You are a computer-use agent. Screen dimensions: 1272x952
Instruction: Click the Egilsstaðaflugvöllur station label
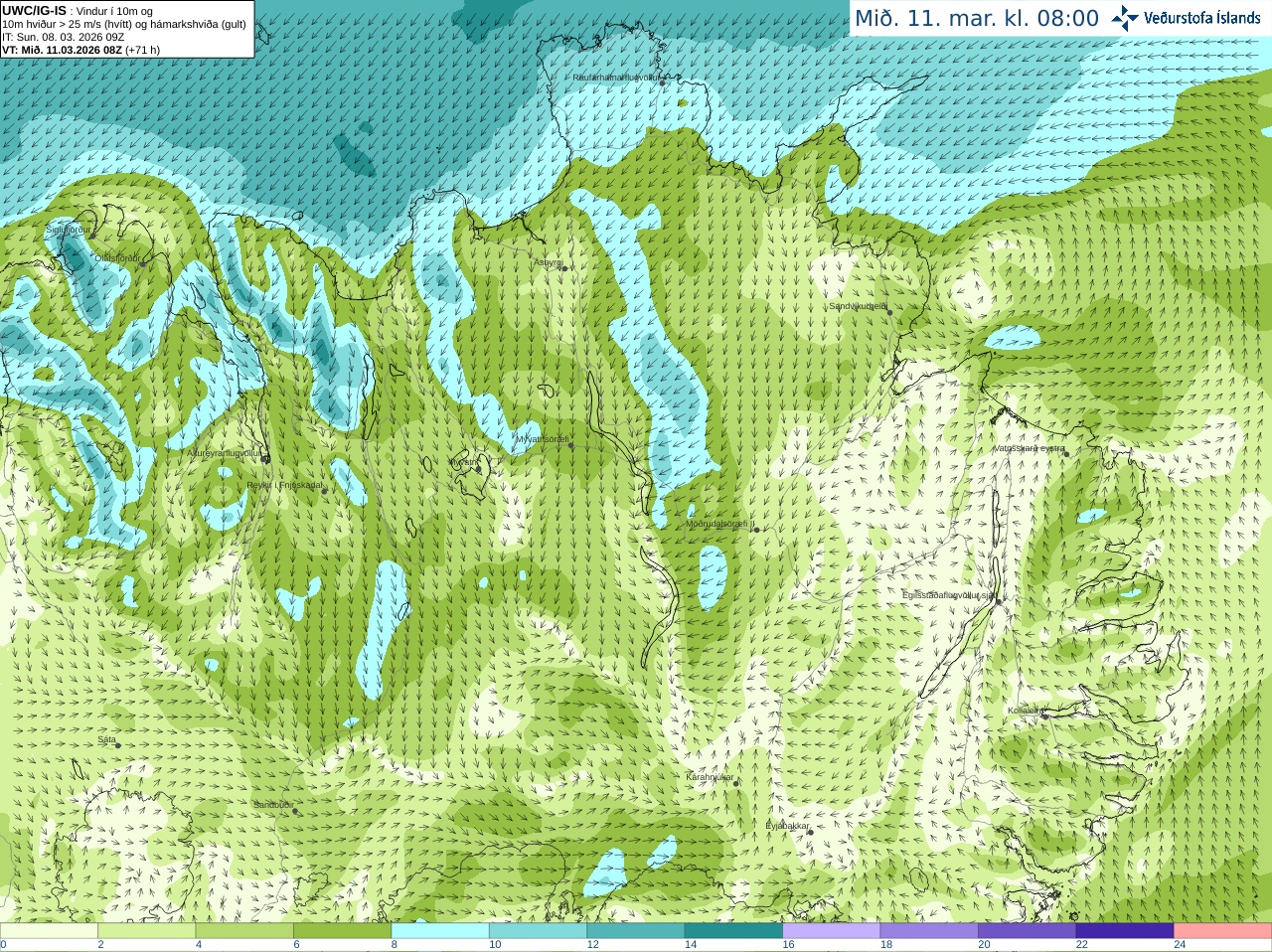pos(949,594)
